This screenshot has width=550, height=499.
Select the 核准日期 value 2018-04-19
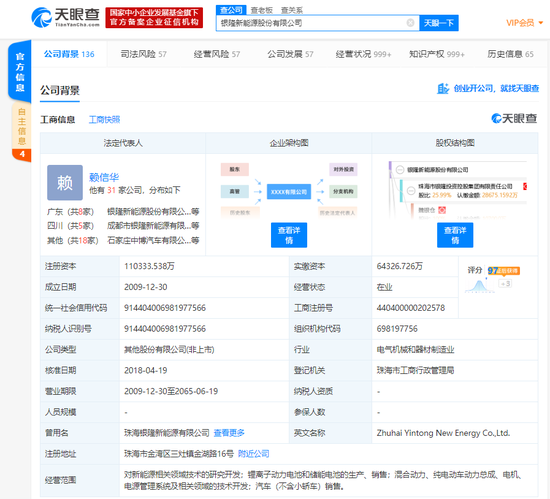tap(146, 370)
